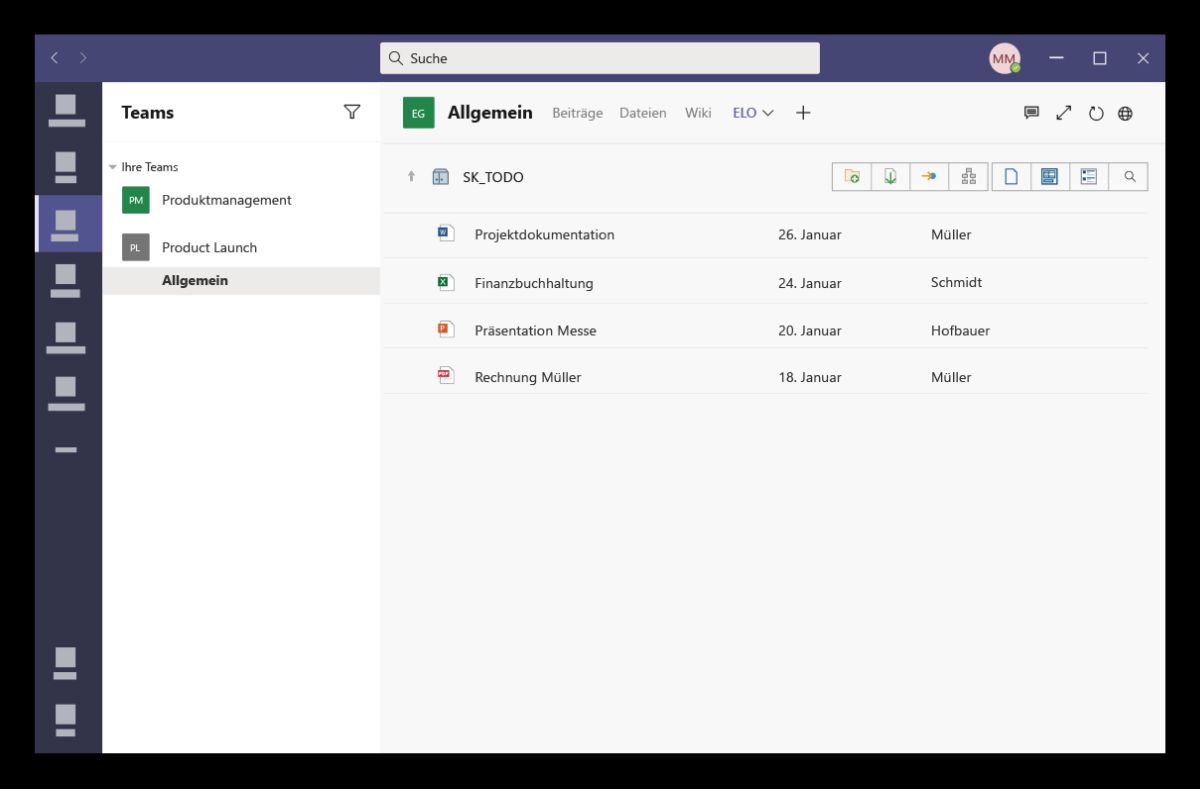Open the Rechnung Müller PDF entry
1200x789 pixels.
(x=528, y=377)
